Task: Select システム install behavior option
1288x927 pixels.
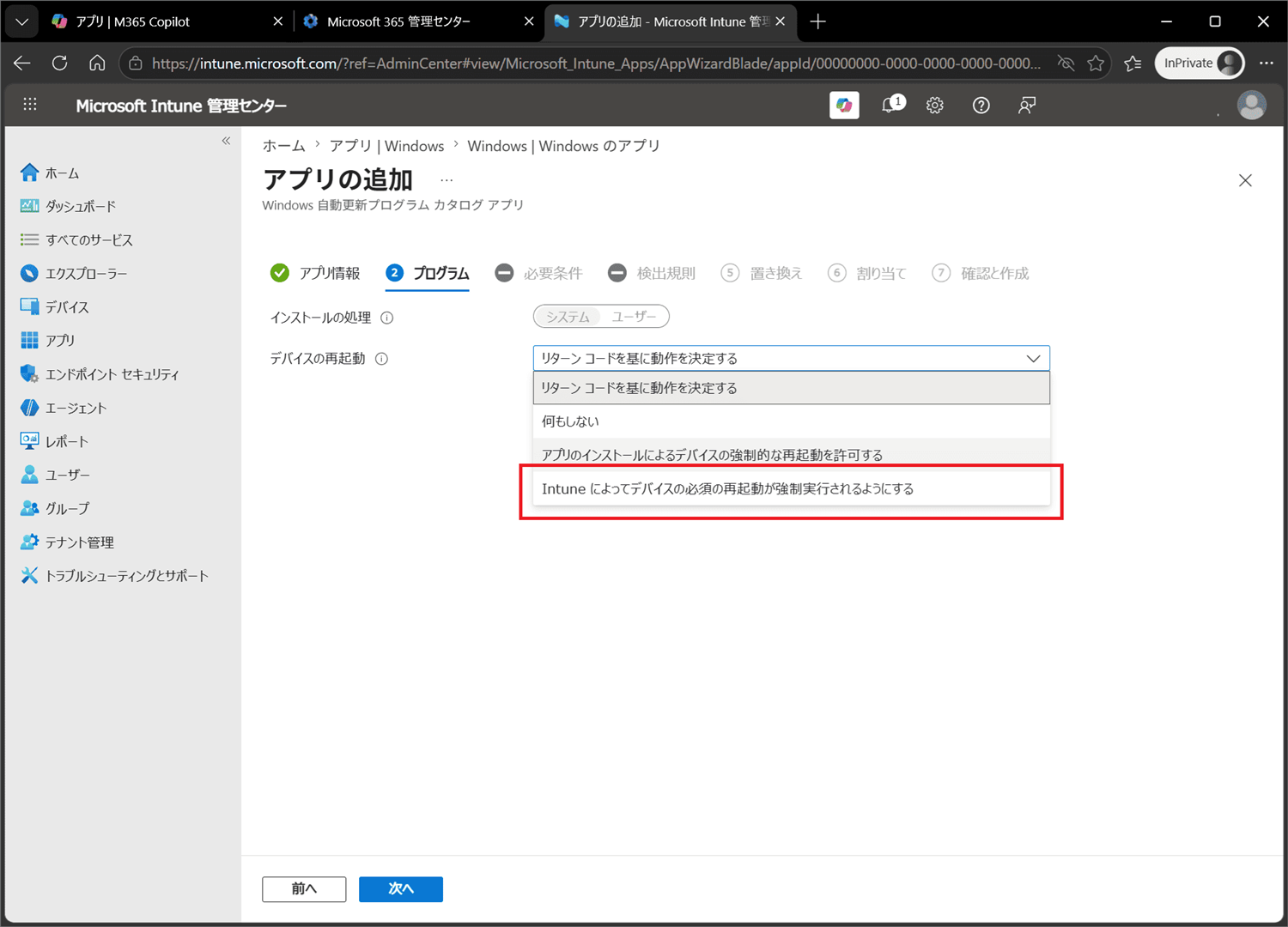Action: click(x=568, y=317)
